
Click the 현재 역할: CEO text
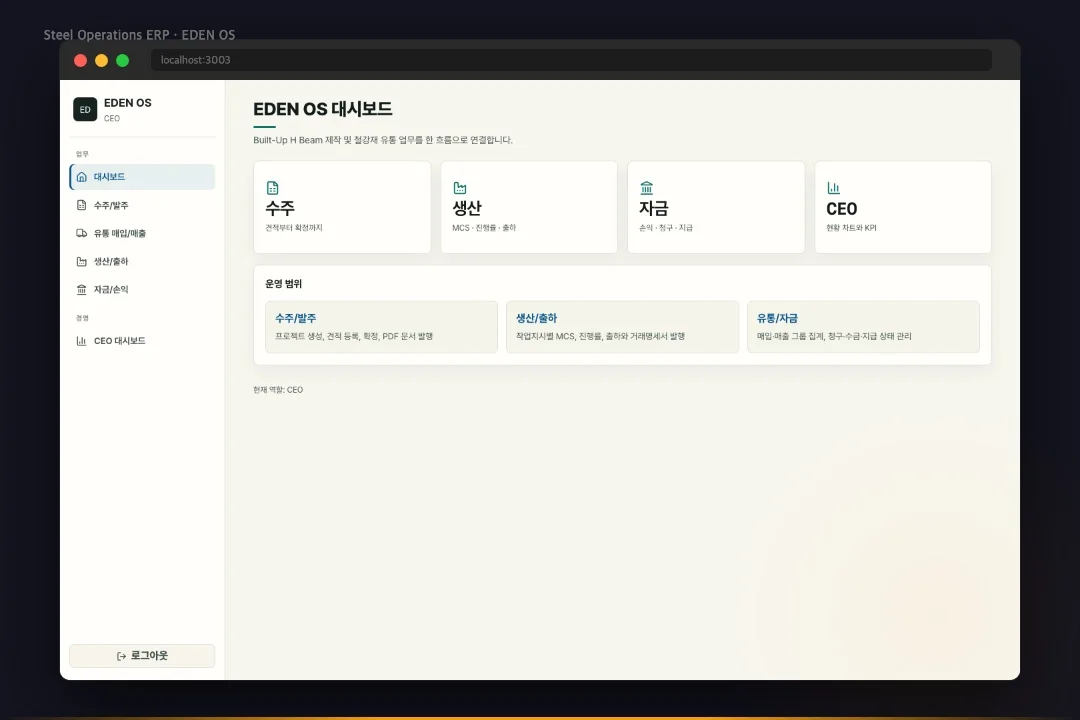pos(278,390)
